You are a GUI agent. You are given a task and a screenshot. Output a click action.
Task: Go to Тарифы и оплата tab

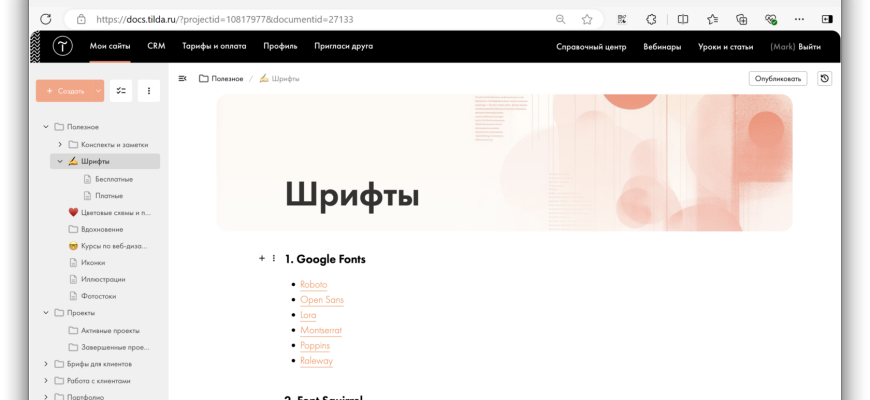(214, 46)
